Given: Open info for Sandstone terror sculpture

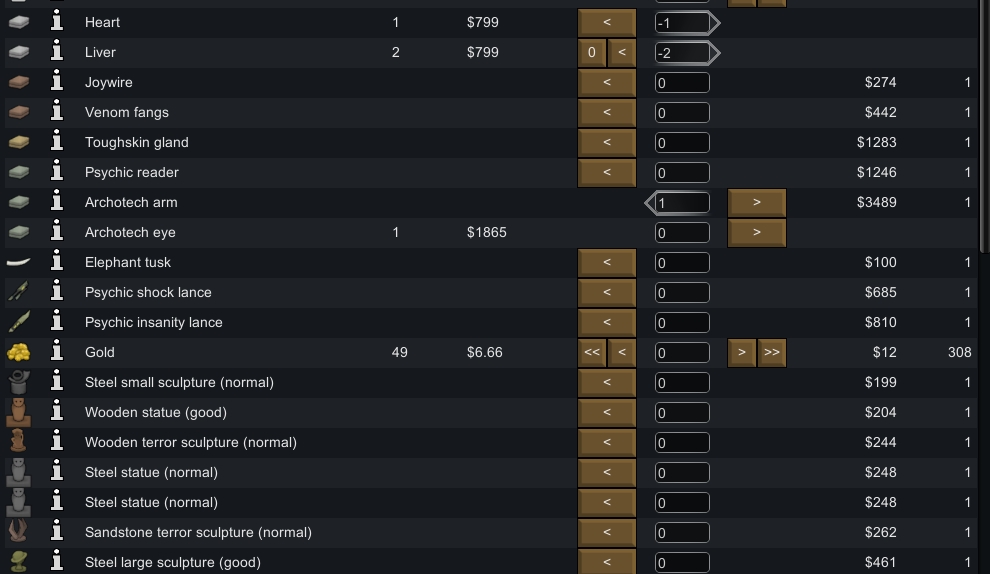Looking at the screenshot, I should [57, 532].
